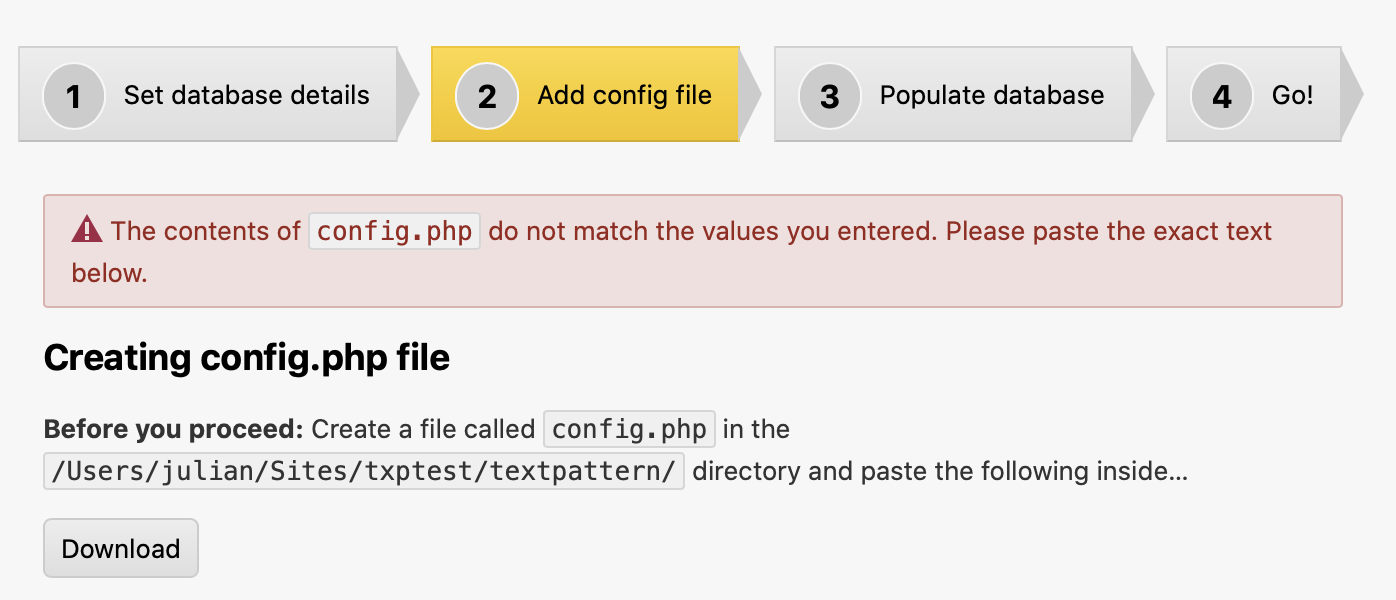Select the Go! step label
The height and width of the screenshot is (600, 1396).
coord(1292,95)
